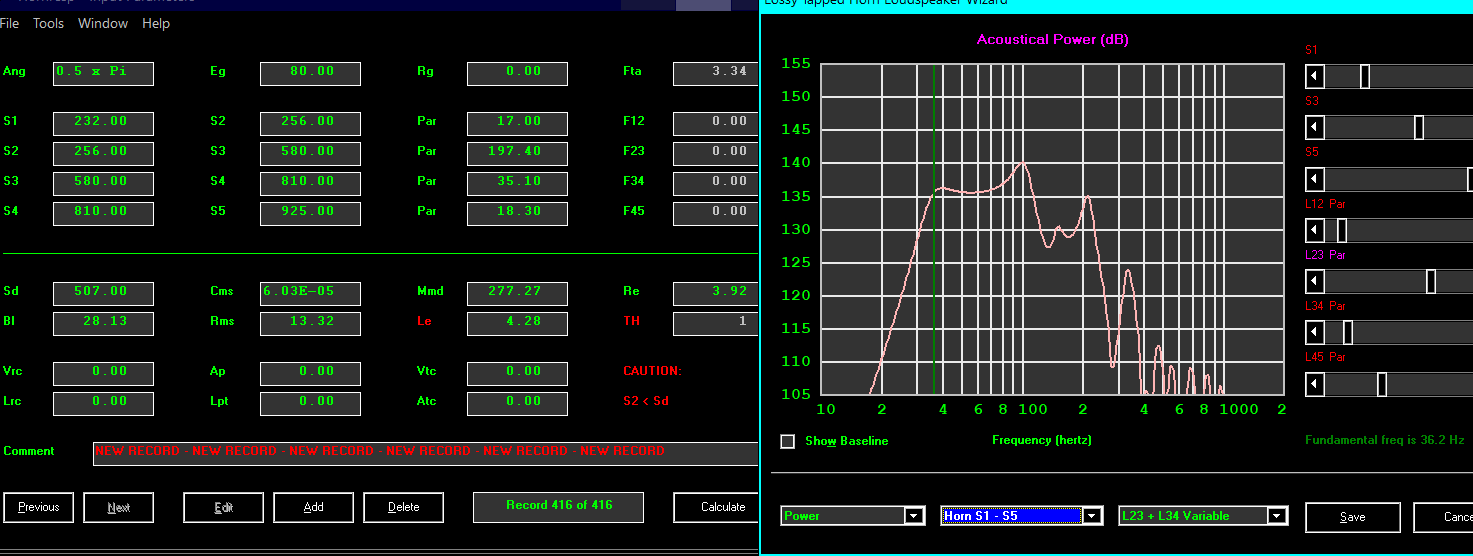Click the Mmd field showing 277.27
The width and height of the screenshot is (1473, 556).
tap(517, 293)
